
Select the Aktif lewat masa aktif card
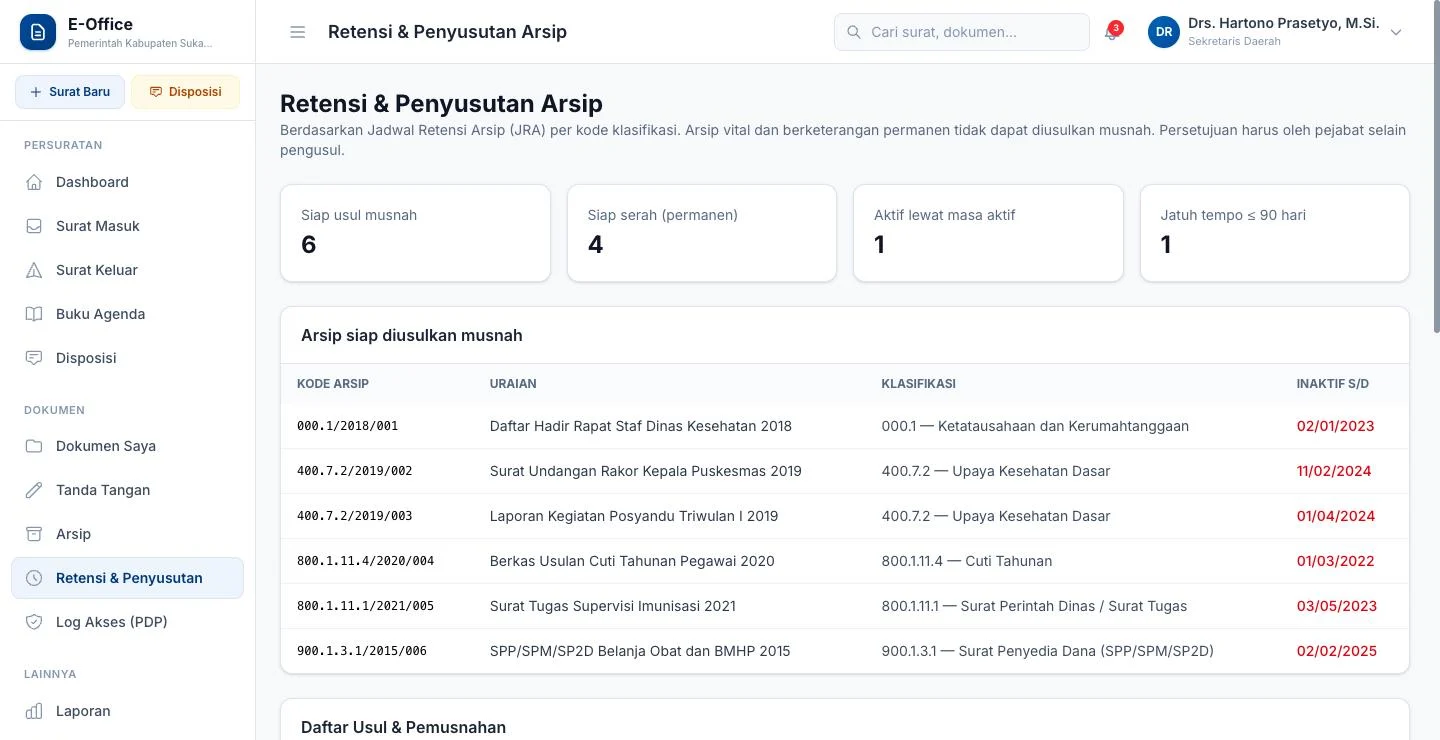[x=988, y=233]
